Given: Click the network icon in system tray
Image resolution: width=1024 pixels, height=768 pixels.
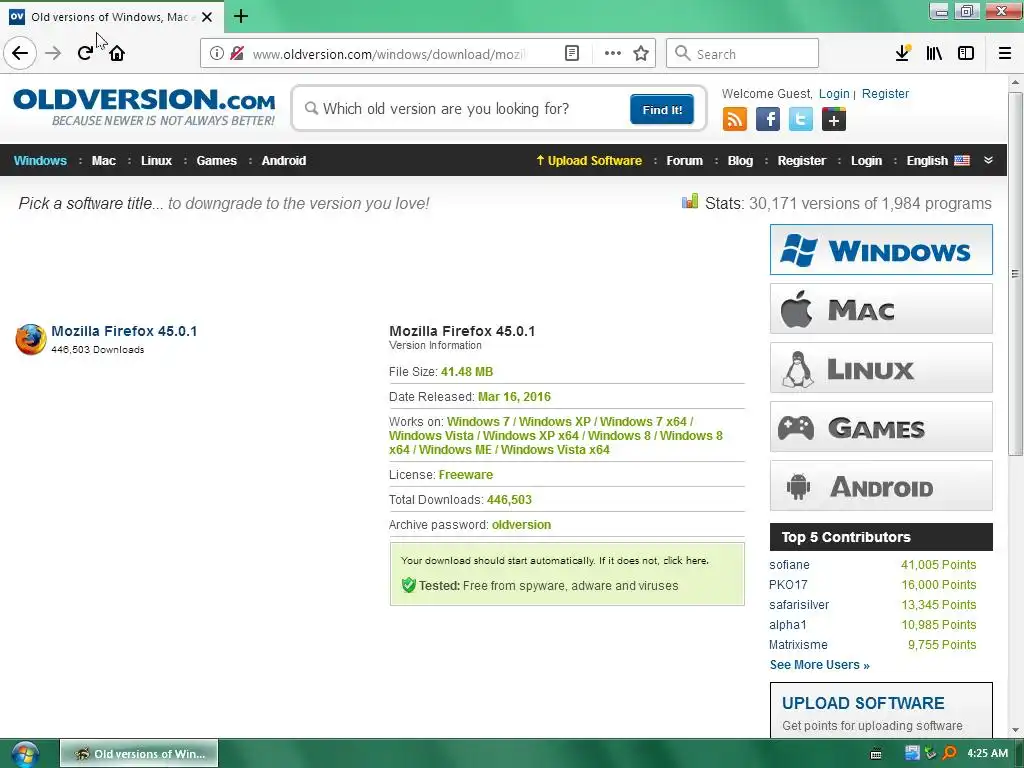Looking at the screenshot, I should (912, 754).
